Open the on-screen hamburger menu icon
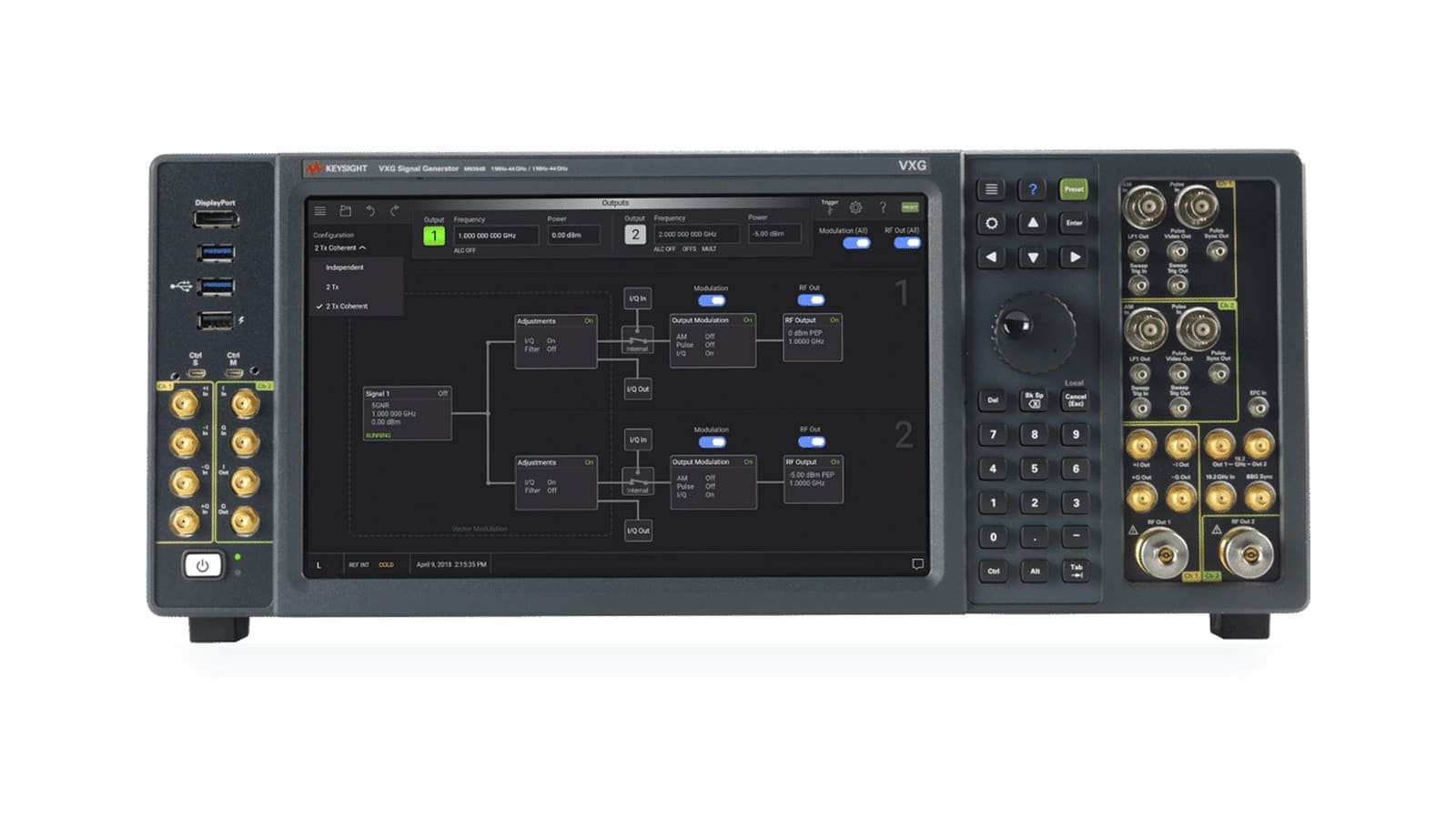The image size is (1456, 819). [320, 211]
